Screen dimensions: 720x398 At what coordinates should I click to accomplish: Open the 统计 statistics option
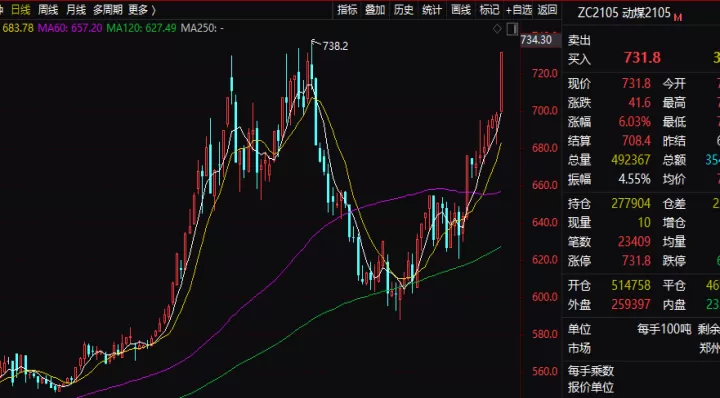pyautogui.click(x=432, y=10)
